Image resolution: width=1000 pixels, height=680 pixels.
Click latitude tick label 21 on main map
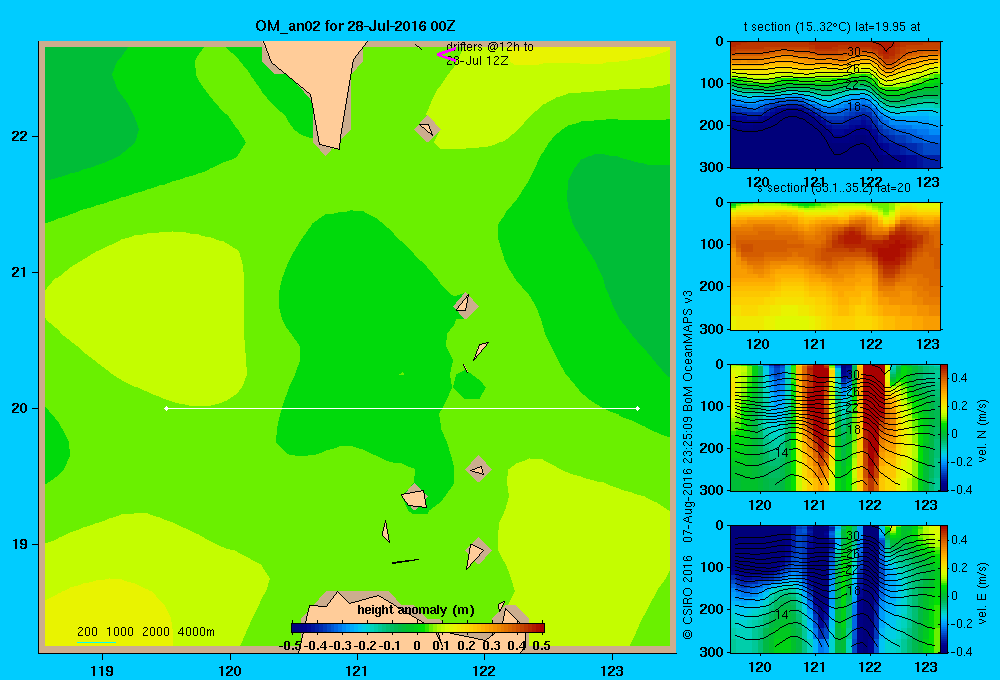click(x=19, y=272)
